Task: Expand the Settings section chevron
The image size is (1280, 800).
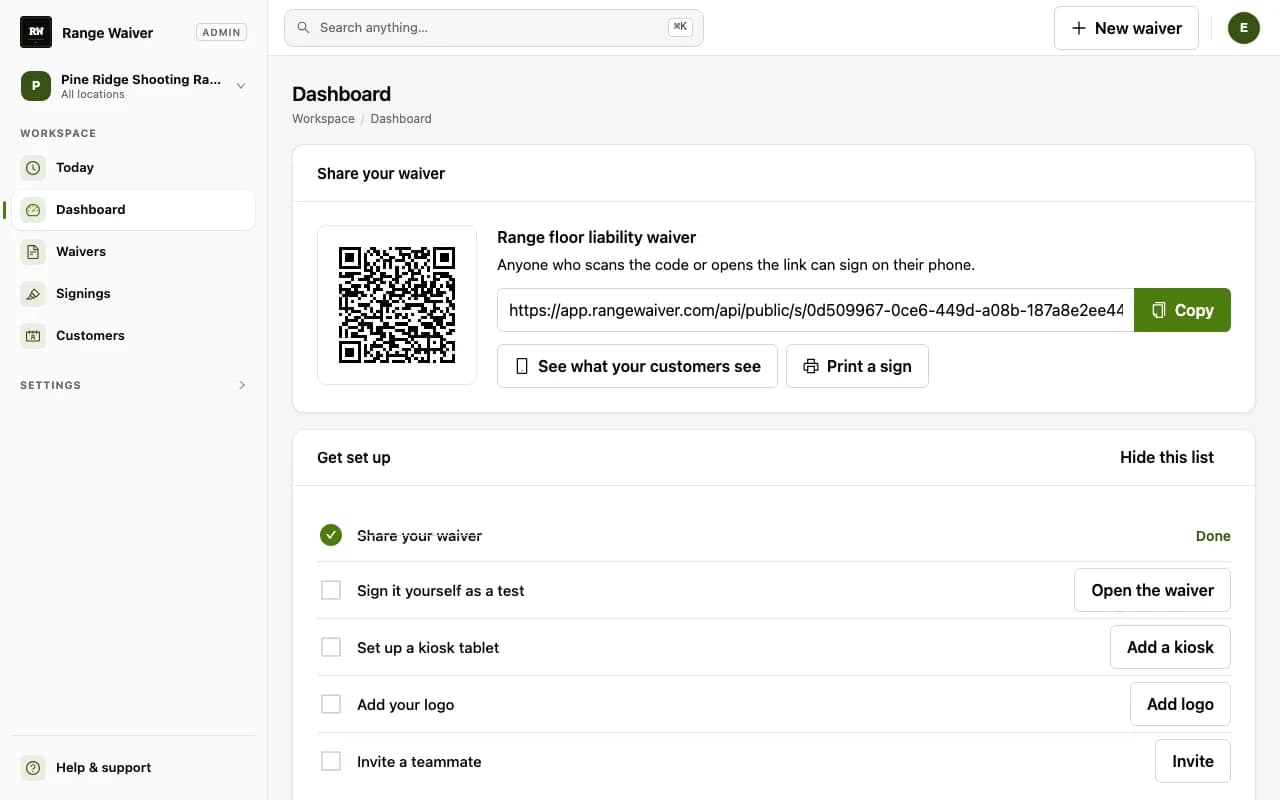Action: (242, 385)
